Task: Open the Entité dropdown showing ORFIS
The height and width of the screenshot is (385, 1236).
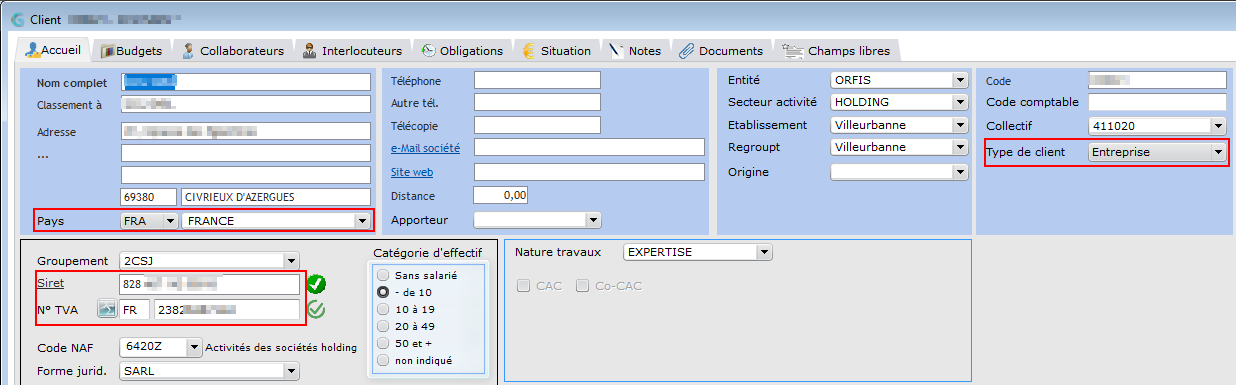Action: click(960, 80)
